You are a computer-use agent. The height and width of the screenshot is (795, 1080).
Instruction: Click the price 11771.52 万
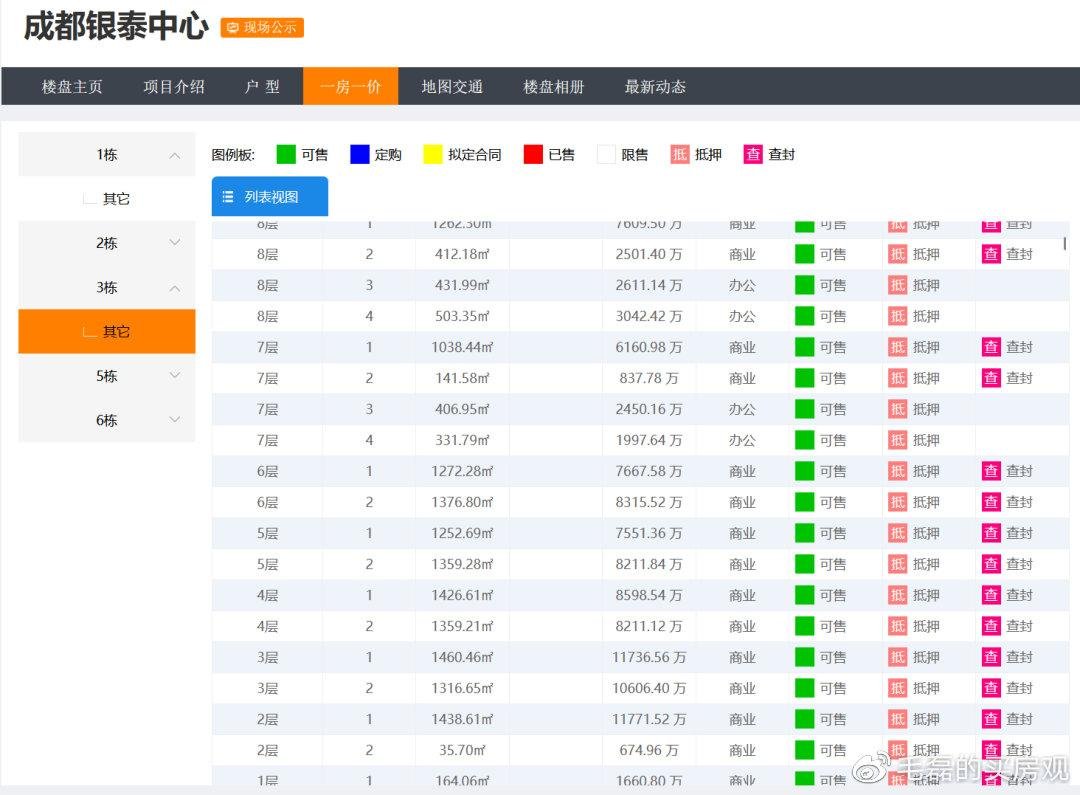649,719
